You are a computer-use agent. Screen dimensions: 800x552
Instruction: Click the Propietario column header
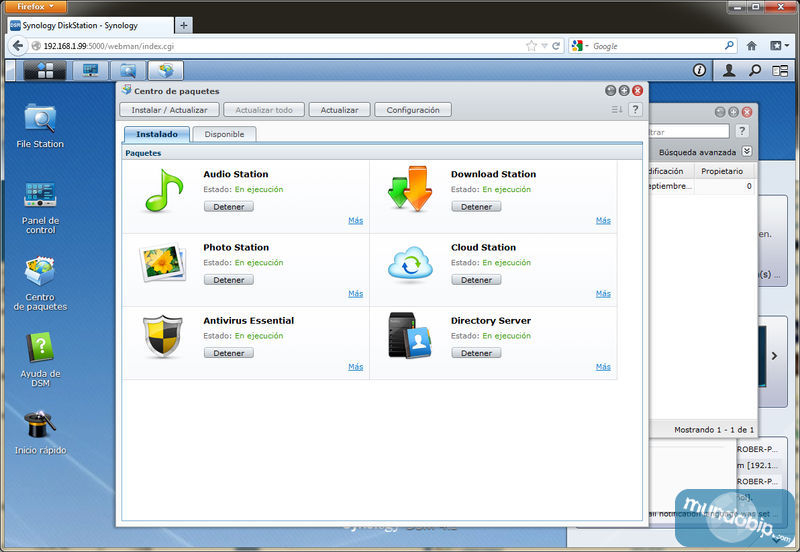tap(724, 171)
